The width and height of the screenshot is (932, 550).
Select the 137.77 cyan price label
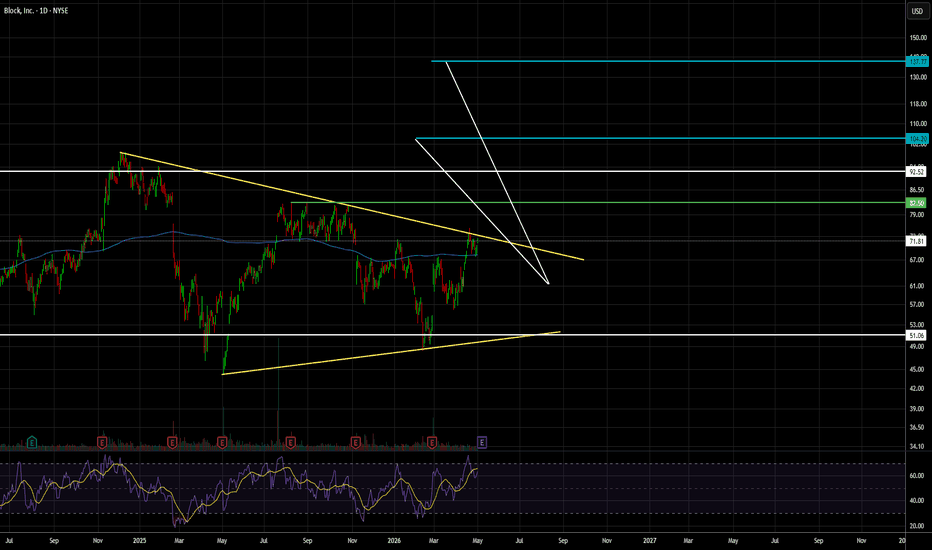[917, 61]
